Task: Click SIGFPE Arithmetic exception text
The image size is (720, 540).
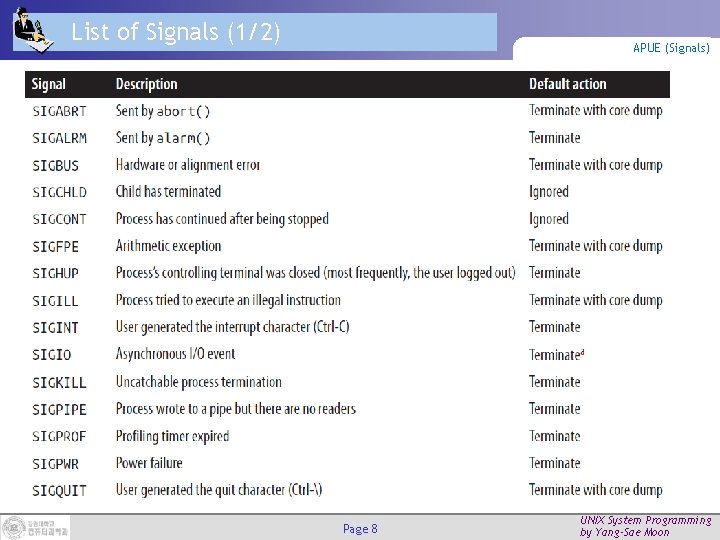Action: click(x=168, y=246)
